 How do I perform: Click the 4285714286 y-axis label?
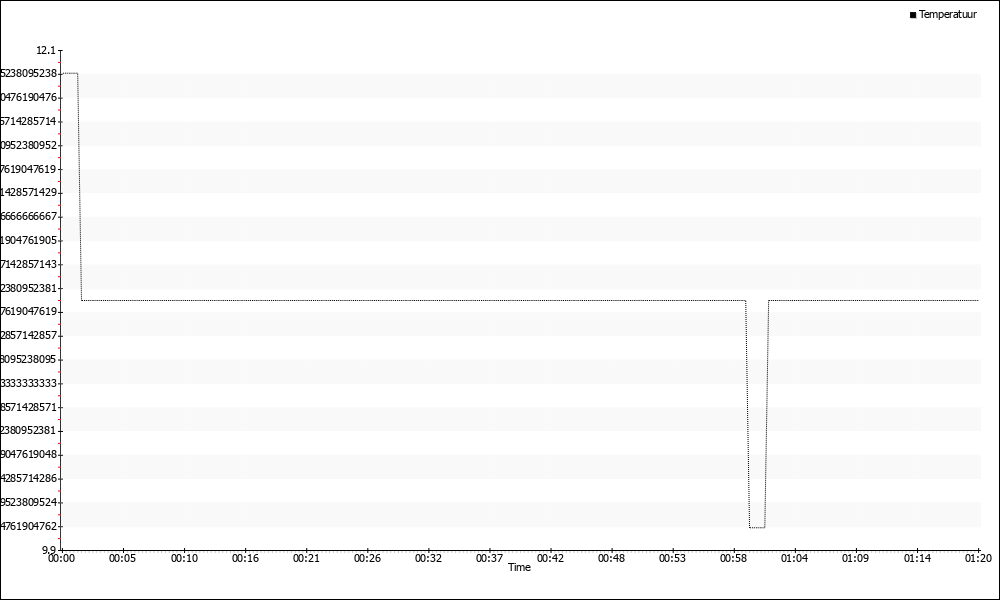(x=29, y=478)
